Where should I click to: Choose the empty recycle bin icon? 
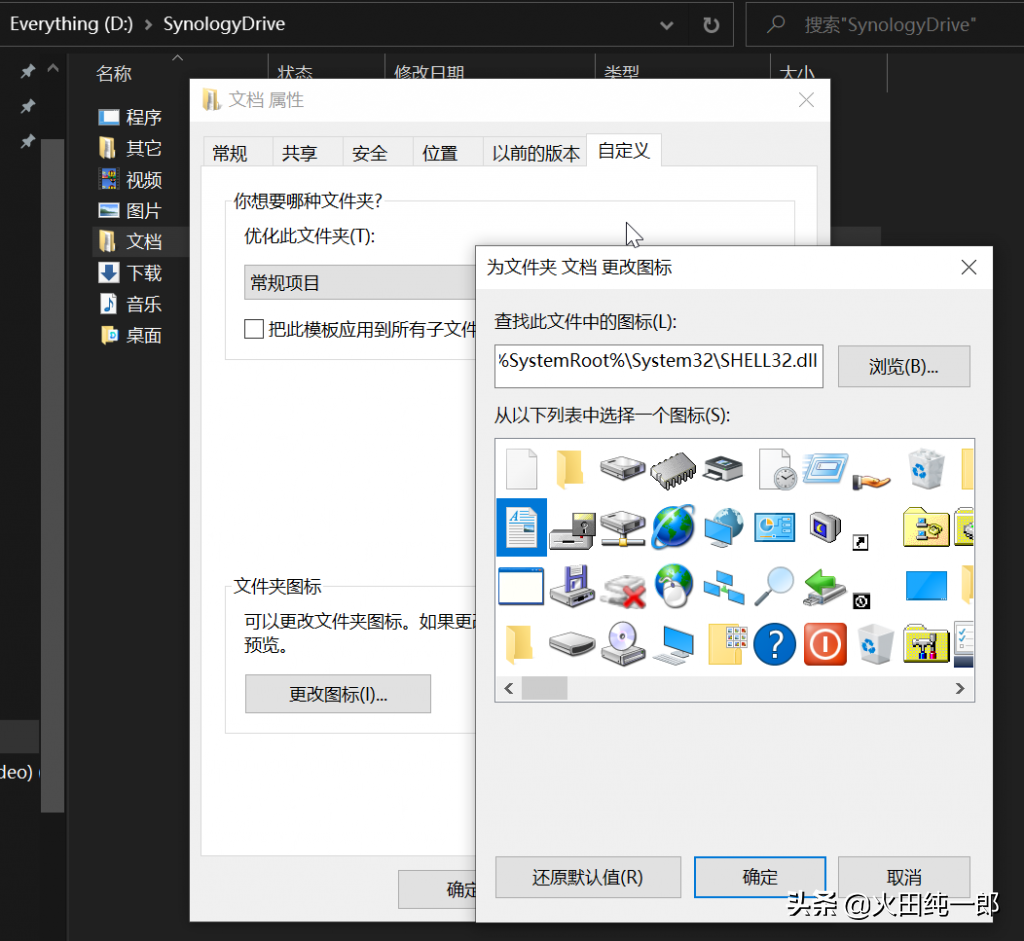tap(875, 644)
